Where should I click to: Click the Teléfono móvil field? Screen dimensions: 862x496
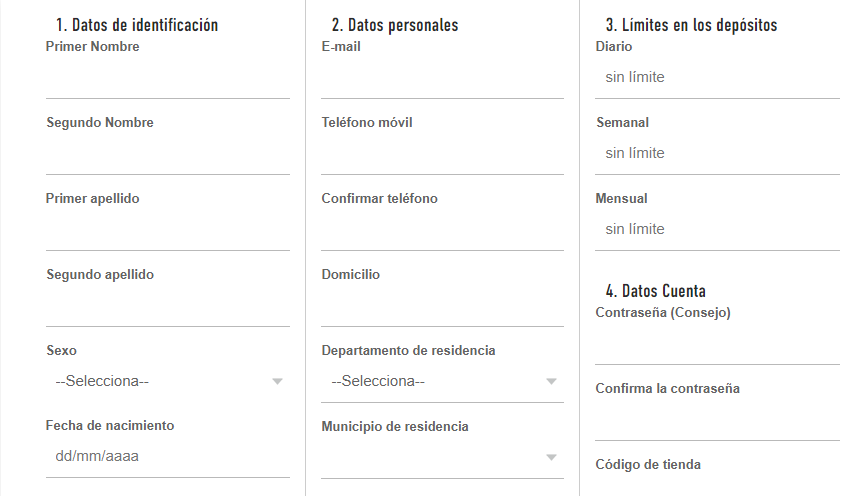tap(442, 154)
